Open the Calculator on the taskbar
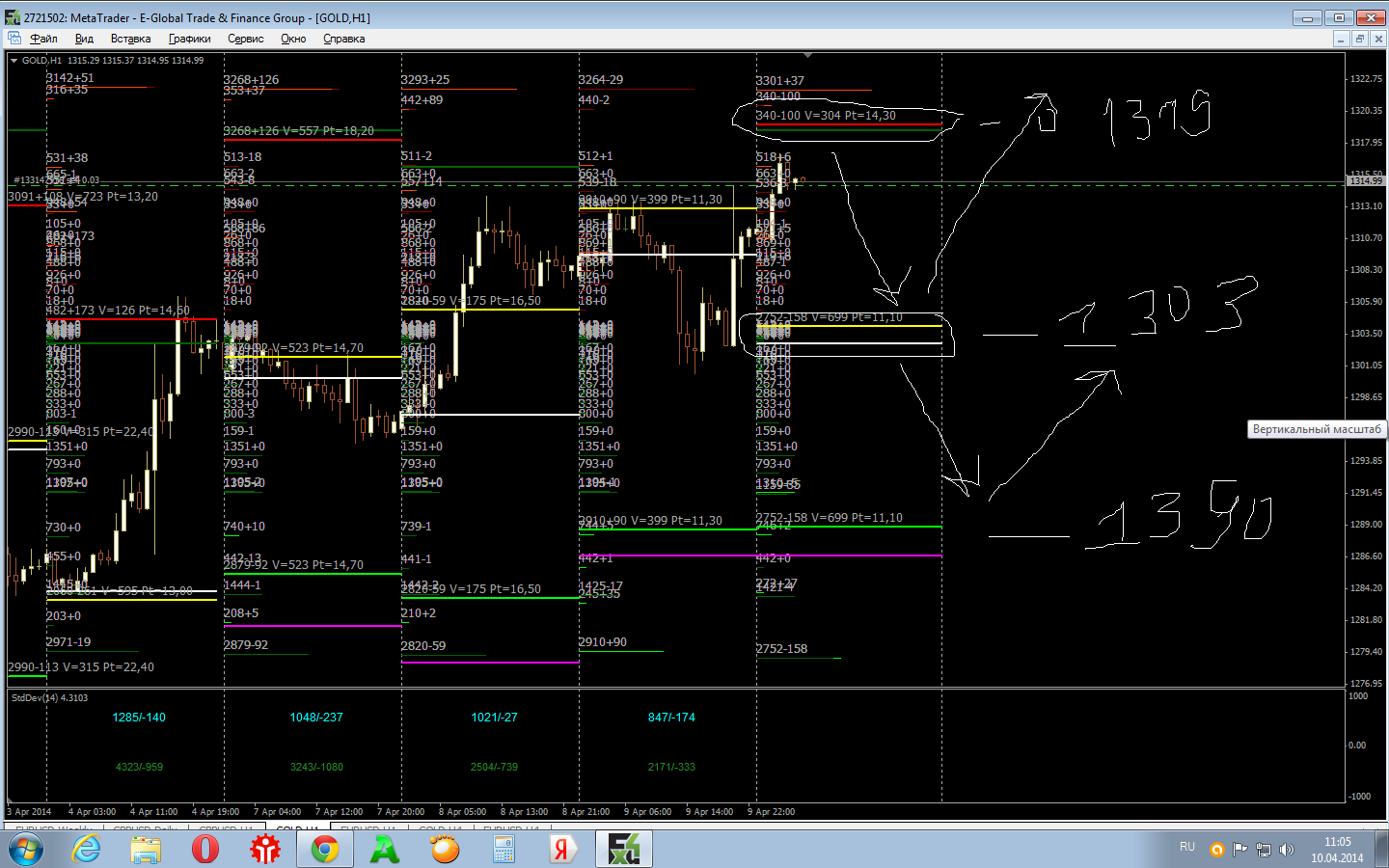Viewport: 1389px width, 868px height. pos(504,849)
